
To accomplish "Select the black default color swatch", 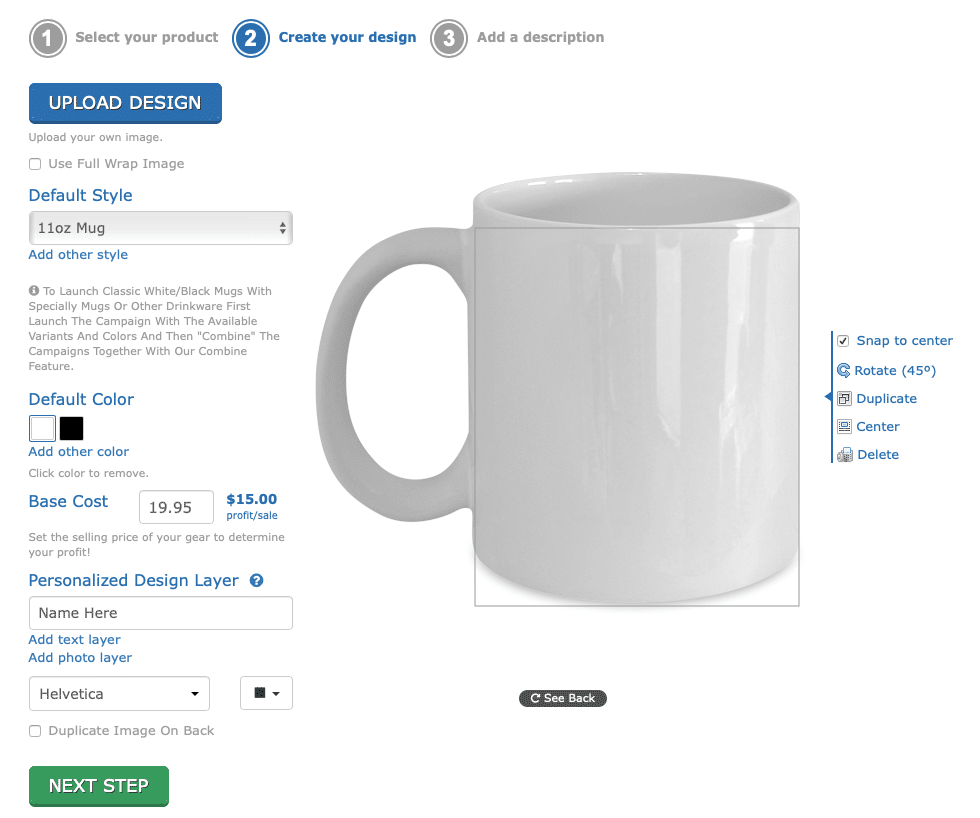I will (71, 429).
